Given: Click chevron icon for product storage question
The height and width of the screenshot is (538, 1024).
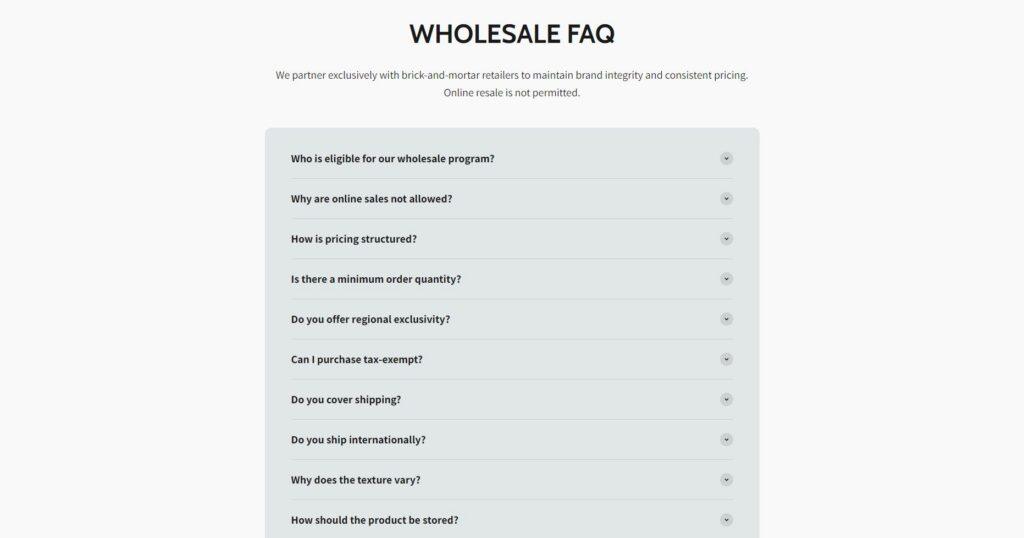Looking at the screenshot, I should [x=726, y=519].
